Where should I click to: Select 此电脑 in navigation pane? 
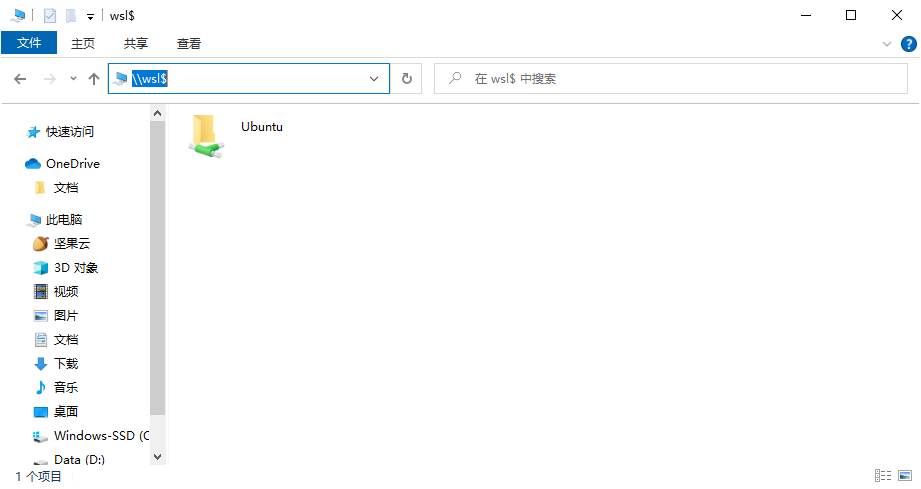[64, 220]
